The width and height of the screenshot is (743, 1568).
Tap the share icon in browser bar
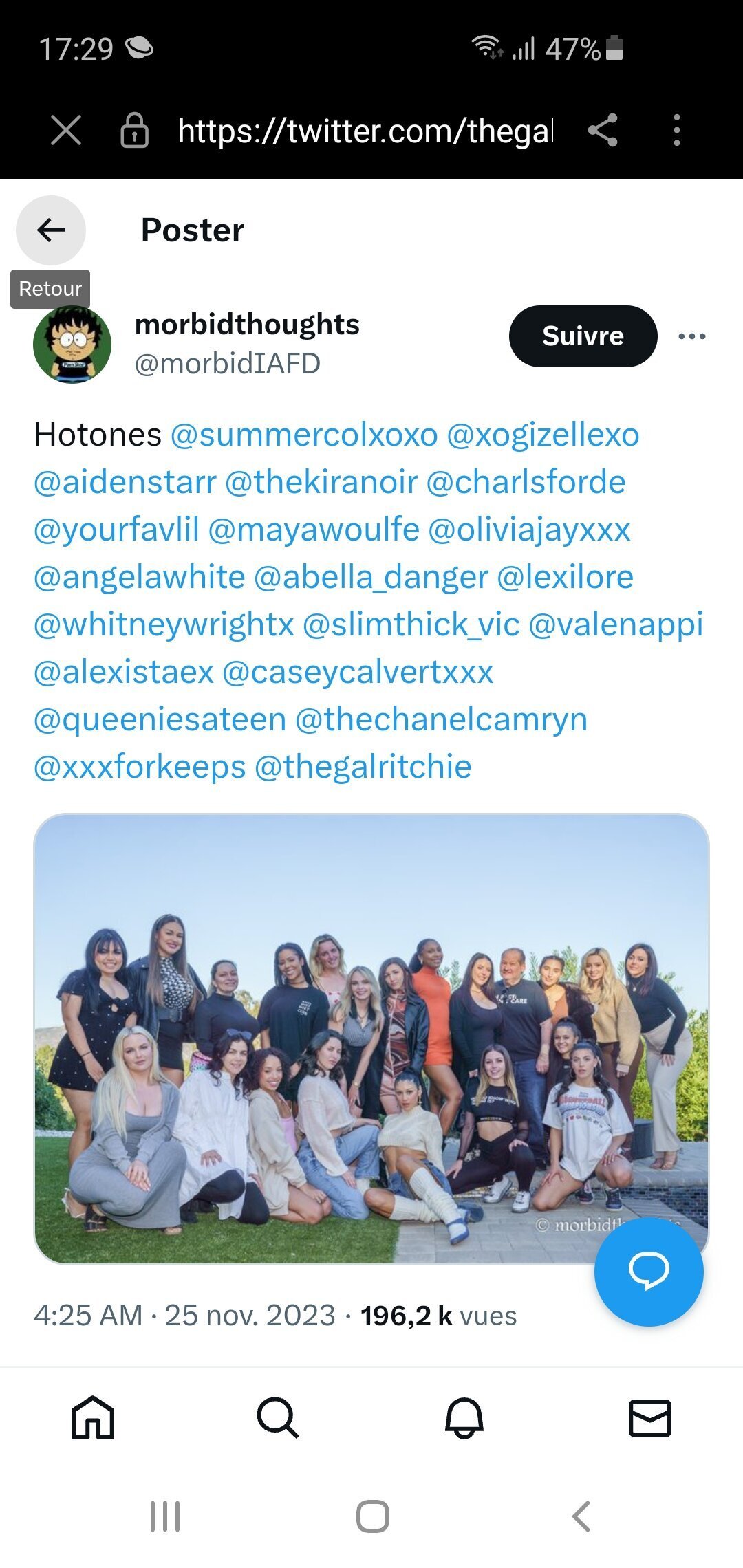coord(603,130)
